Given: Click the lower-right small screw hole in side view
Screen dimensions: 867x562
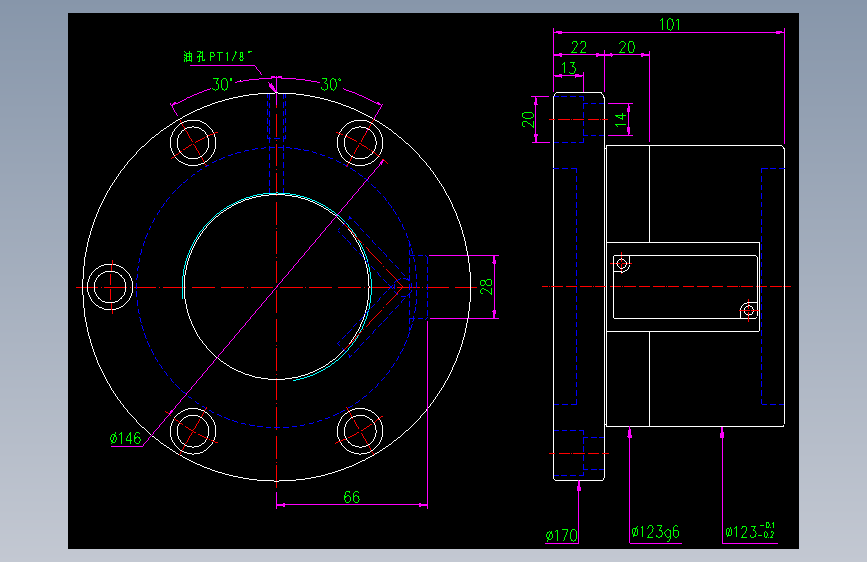Looking at the screenshot, I should [x=749, y=310].
